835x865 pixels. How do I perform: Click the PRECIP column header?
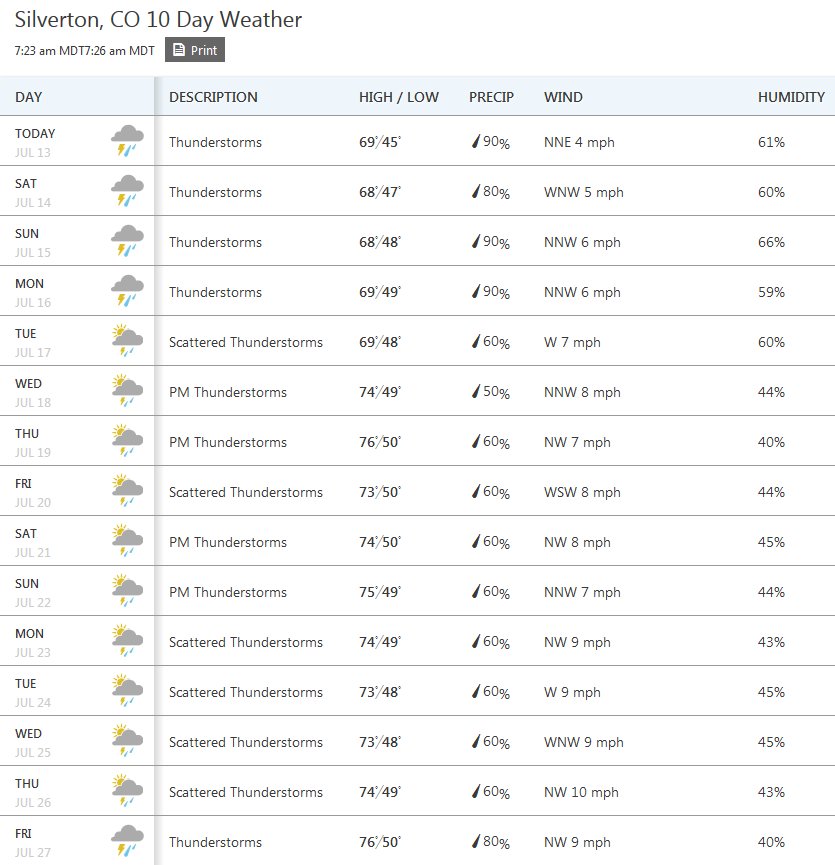(x=491, y=97)
